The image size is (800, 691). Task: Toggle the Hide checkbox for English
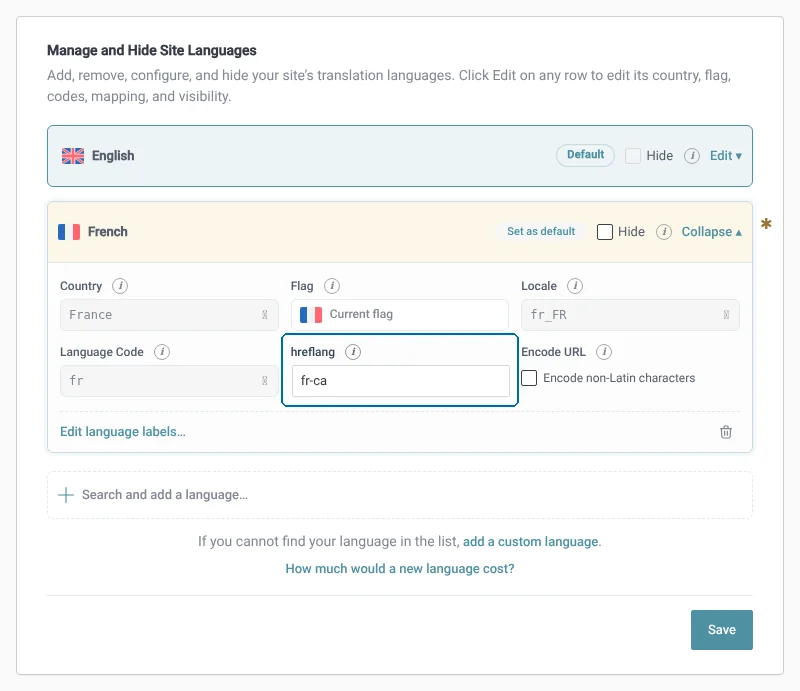tap(633, 156)
